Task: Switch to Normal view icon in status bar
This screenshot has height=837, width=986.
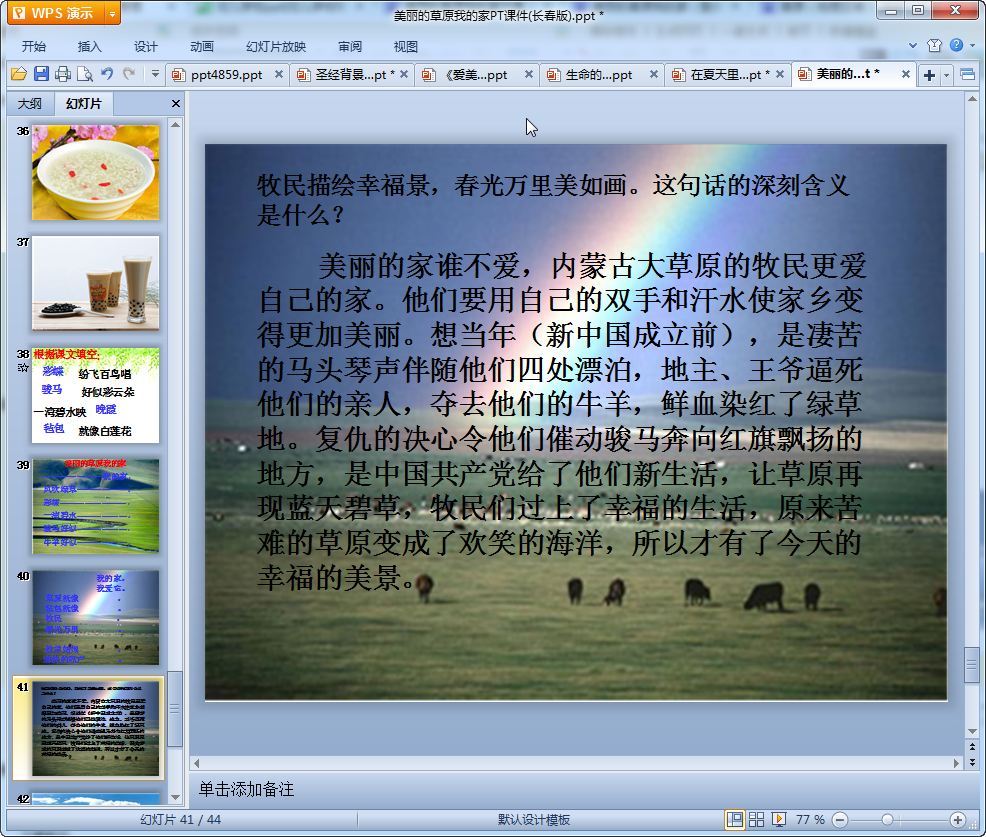Action: tap(734, 819)
